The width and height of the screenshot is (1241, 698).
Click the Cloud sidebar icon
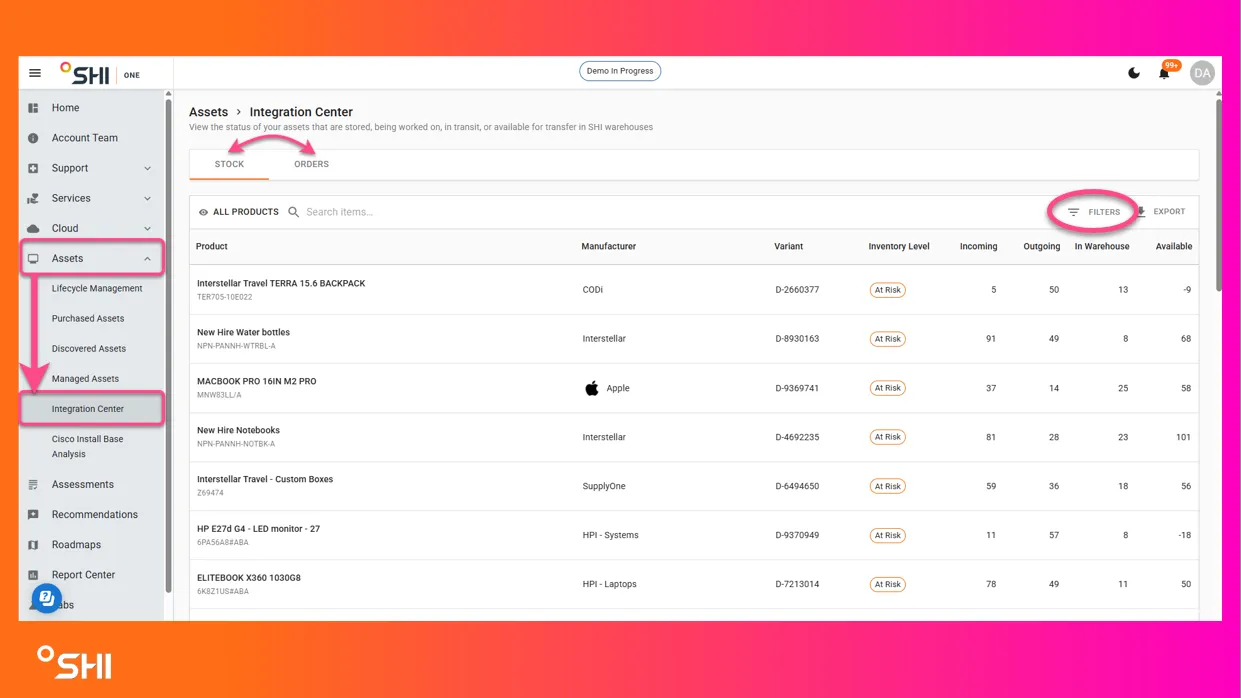[x=33, y=228]
